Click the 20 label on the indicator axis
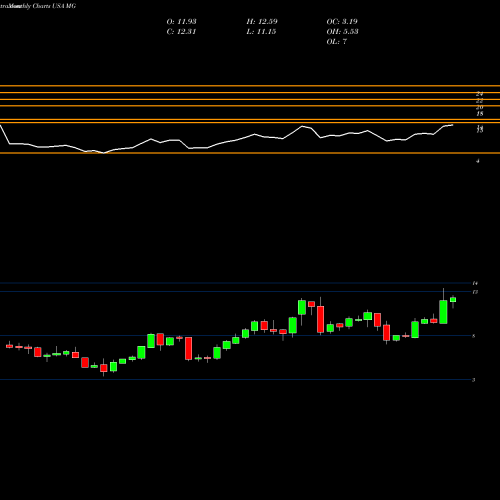Screen dimensions: 500x500 coord(480,107)
